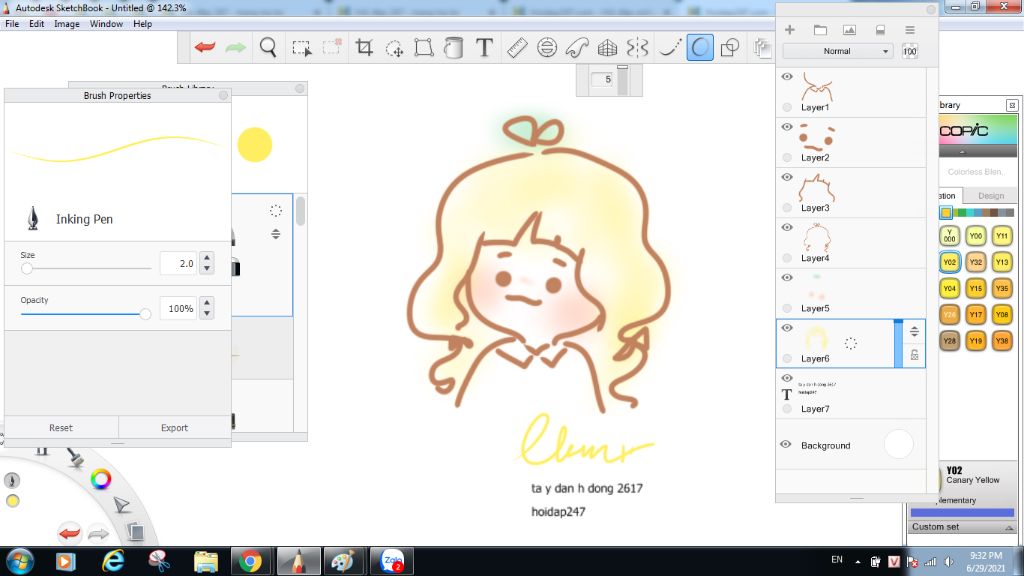Click the green Redo arrow in toolbar
The width and height of the screenshot is (1024, 576).
pos(236,47)
